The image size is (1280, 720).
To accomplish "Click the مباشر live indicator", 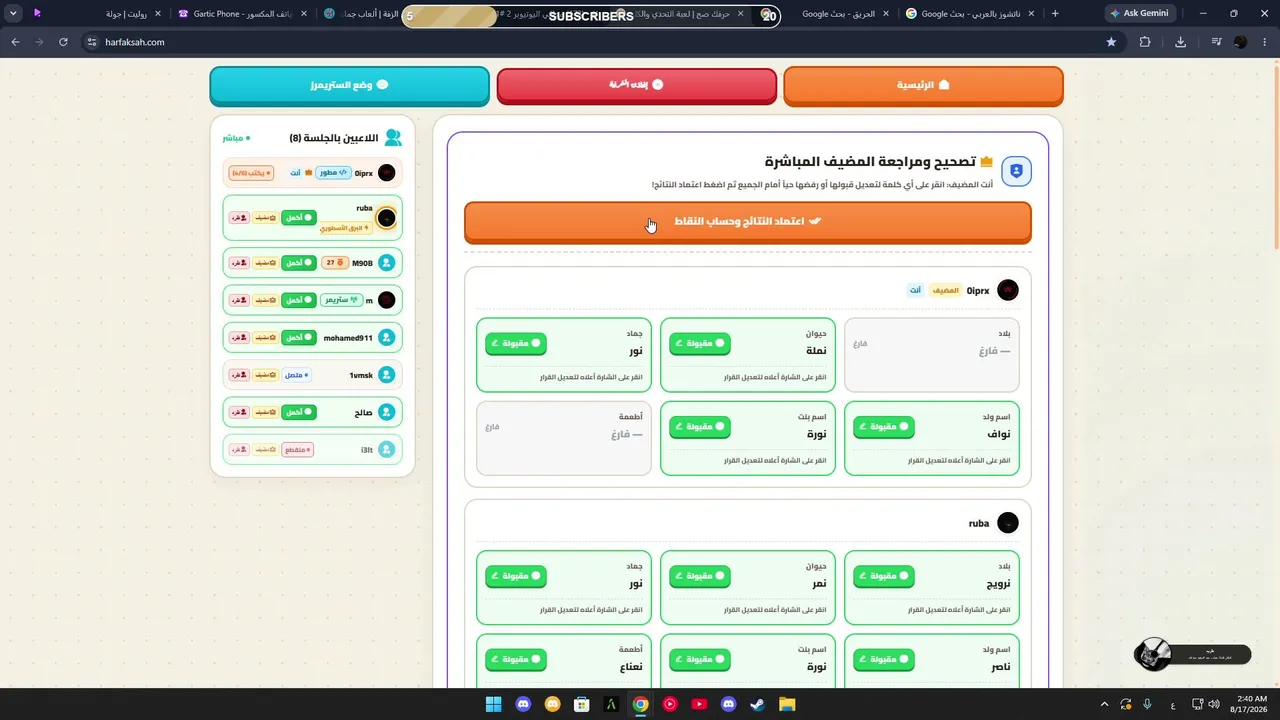I will [x=236, y=138].
